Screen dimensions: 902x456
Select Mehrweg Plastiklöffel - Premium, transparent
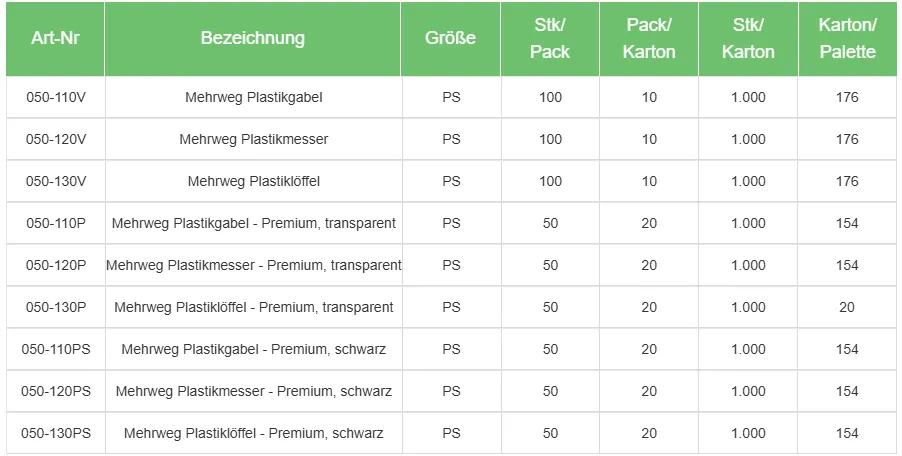254,307
